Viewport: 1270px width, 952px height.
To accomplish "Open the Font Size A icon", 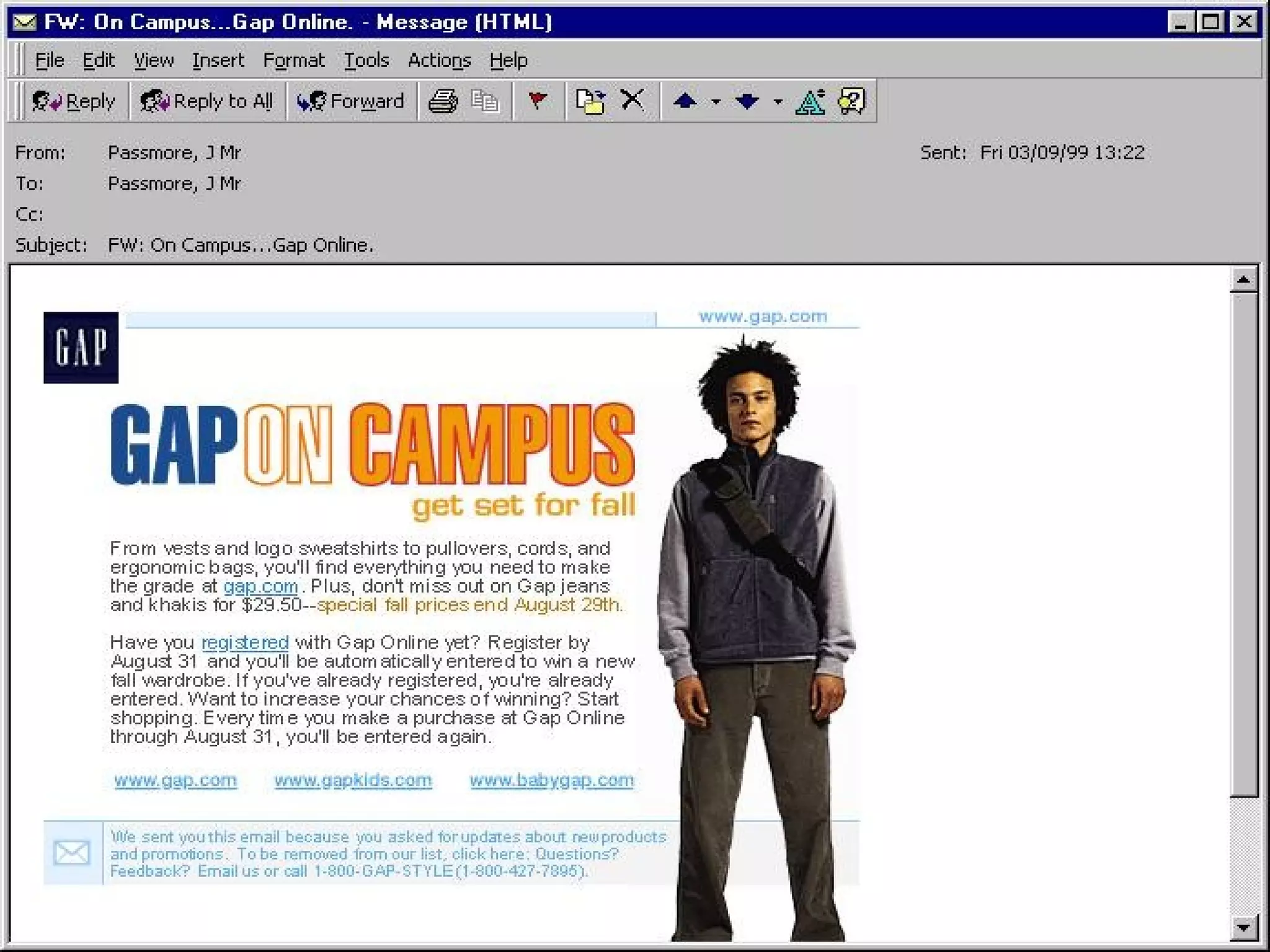I will tap(810, 101).
